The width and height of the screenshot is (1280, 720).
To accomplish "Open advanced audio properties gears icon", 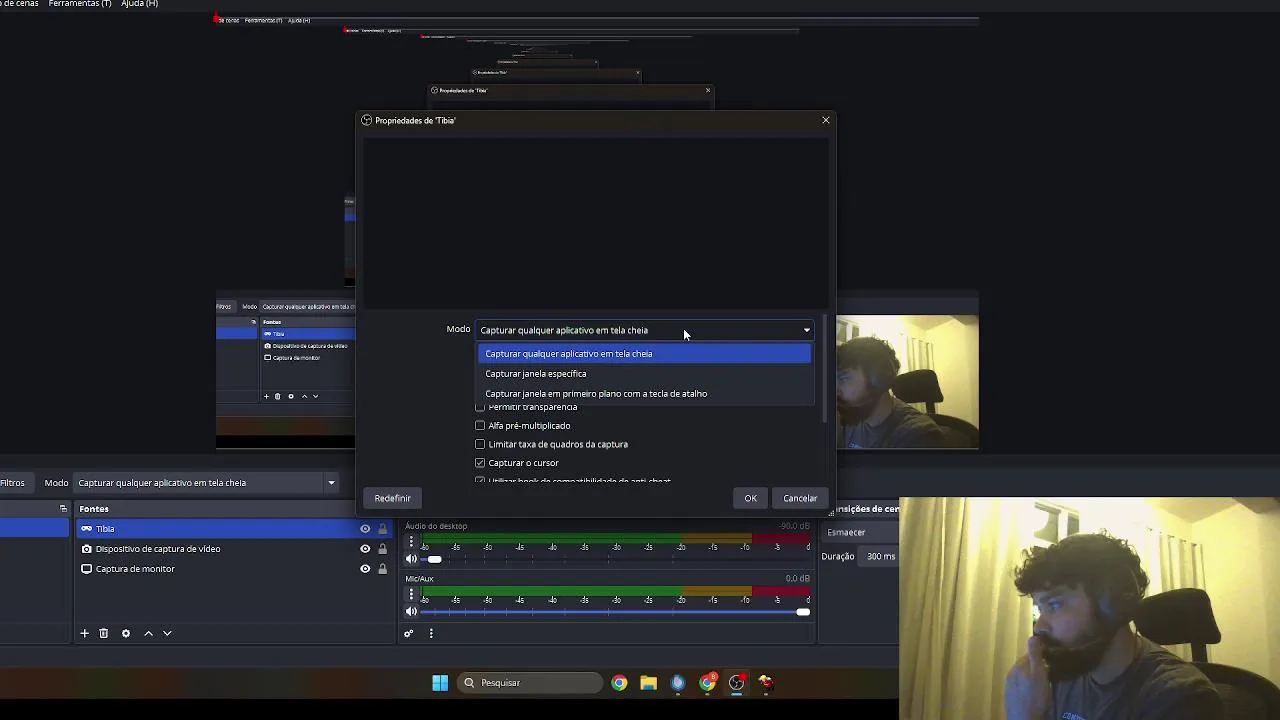I will 409,633.
